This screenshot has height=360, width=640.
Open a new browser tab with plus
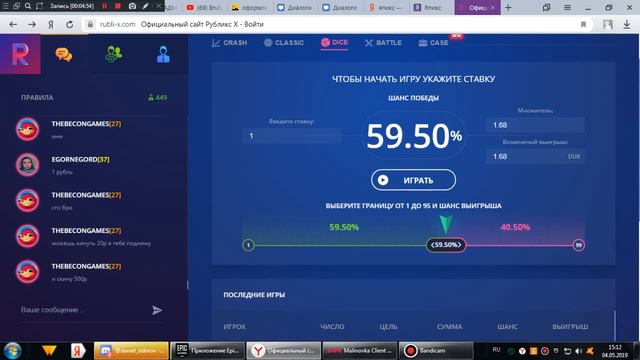point(508,7)
